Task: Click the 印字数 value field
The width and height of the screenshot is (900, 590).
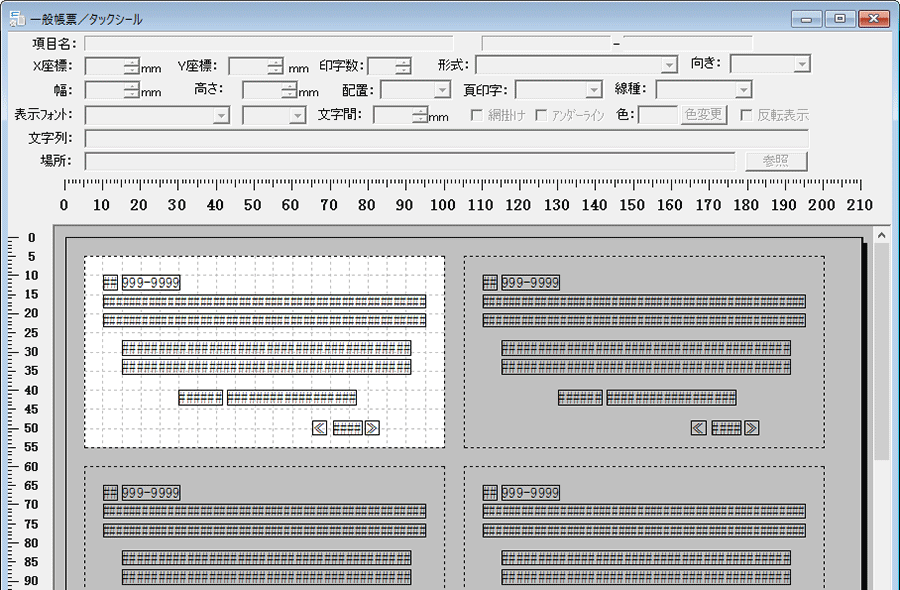Action: (x=382, y=67)
